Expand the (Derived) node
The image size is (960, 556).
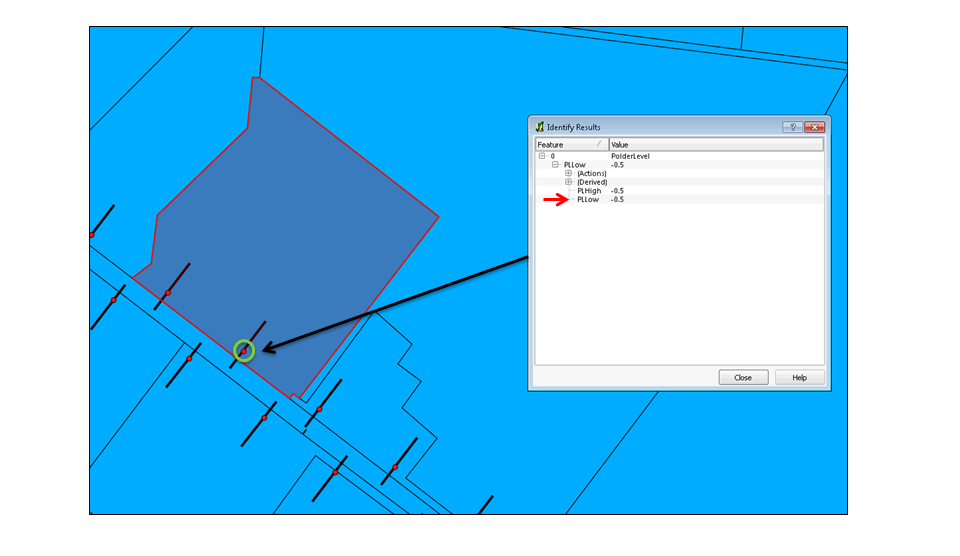pos(568,182)
